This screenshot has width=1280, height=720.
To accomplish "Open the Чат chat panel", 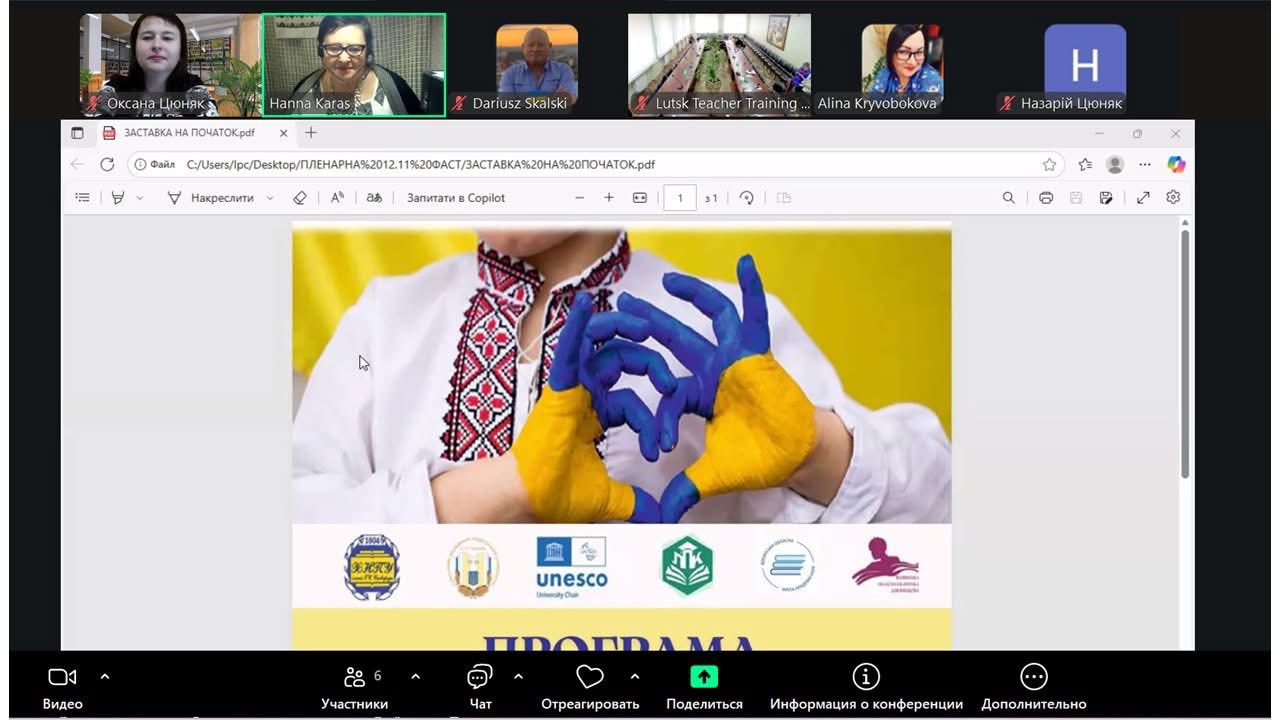I will (480, 678).
